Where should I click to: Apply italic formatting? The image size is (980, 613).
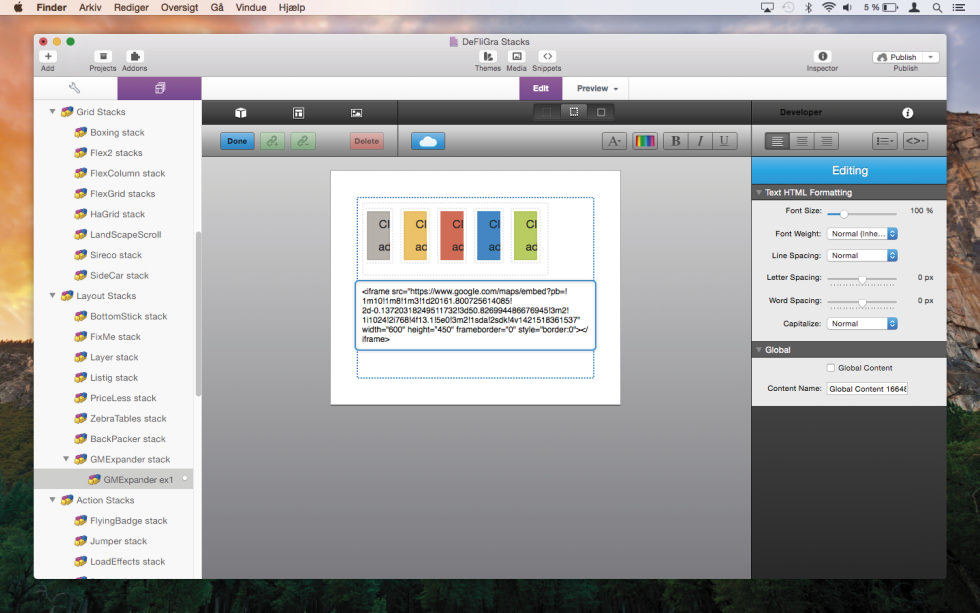point(700,141)
